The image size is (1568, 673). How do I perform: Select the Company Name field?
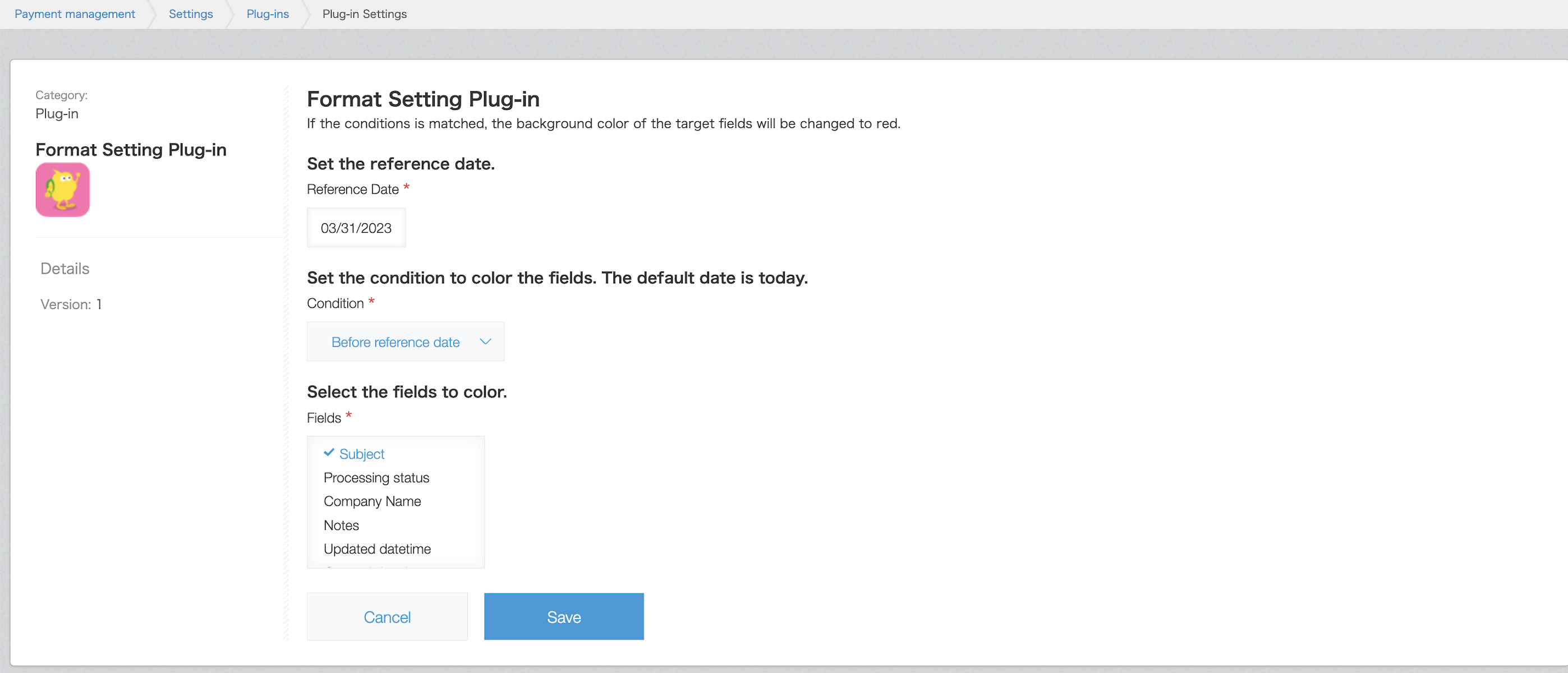[372, 501]
